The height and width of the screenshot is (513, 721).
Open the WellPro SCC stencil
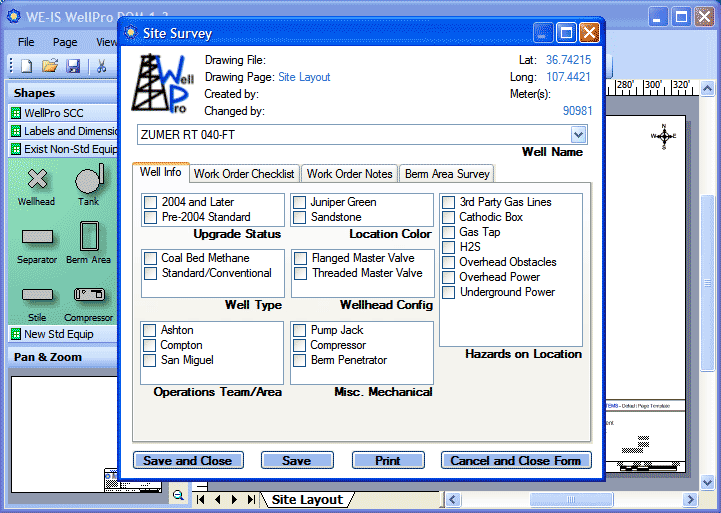coord(63,113)
